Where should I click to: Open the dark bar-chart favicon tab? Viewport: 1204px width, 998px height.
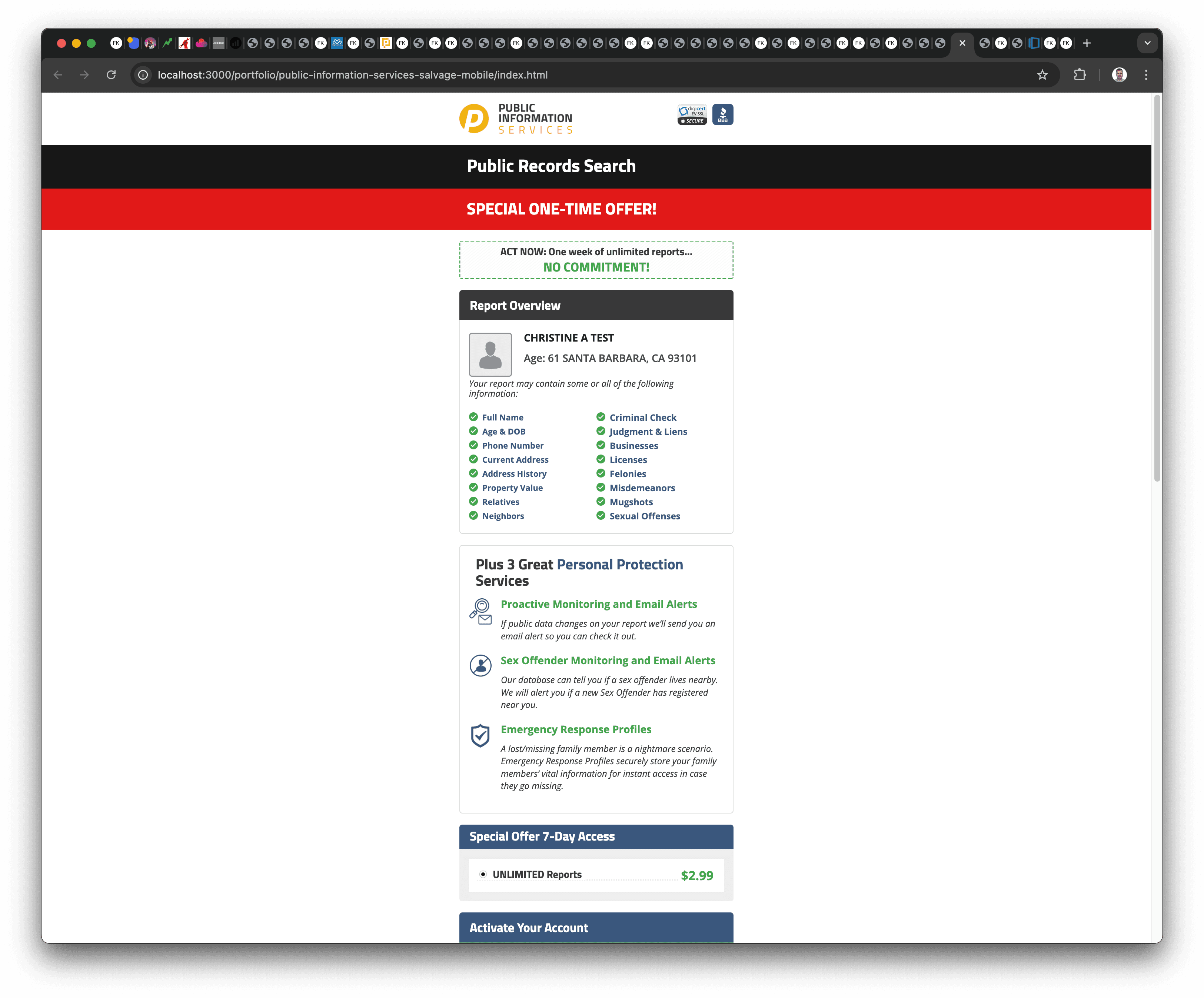coord(236,43)
